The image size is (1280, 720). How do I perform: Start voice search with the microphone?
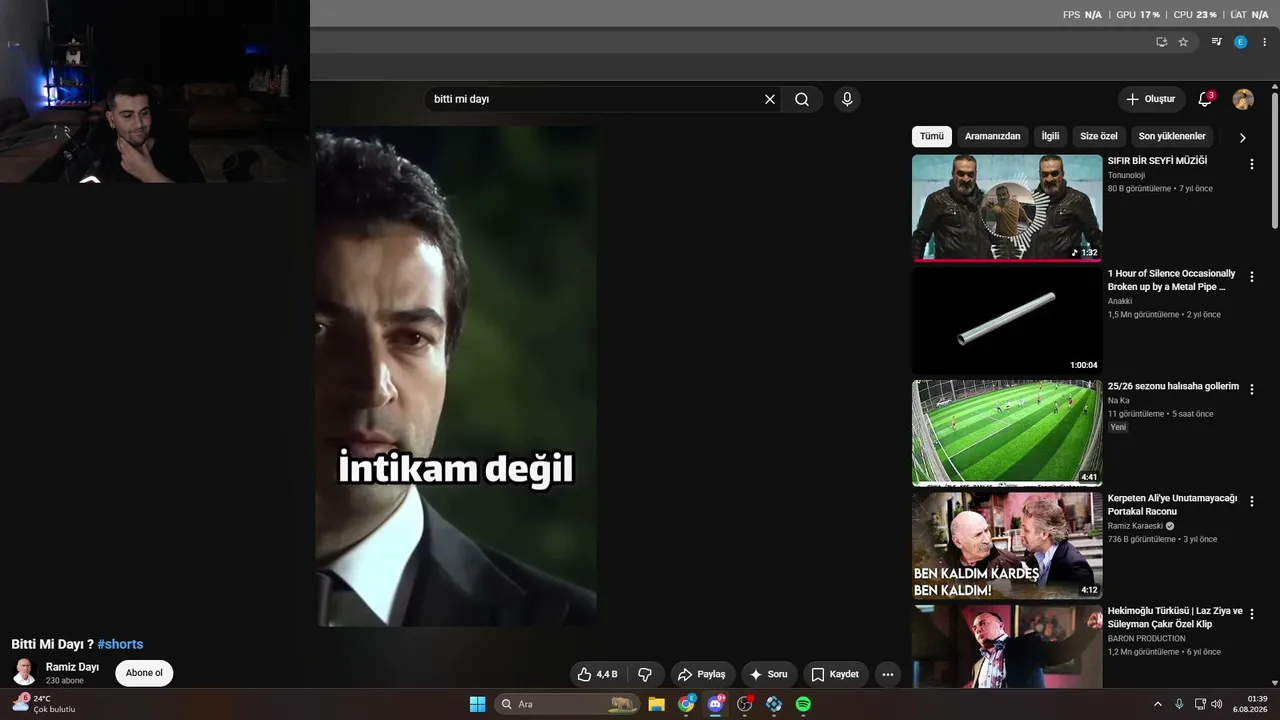coord(847,99)
